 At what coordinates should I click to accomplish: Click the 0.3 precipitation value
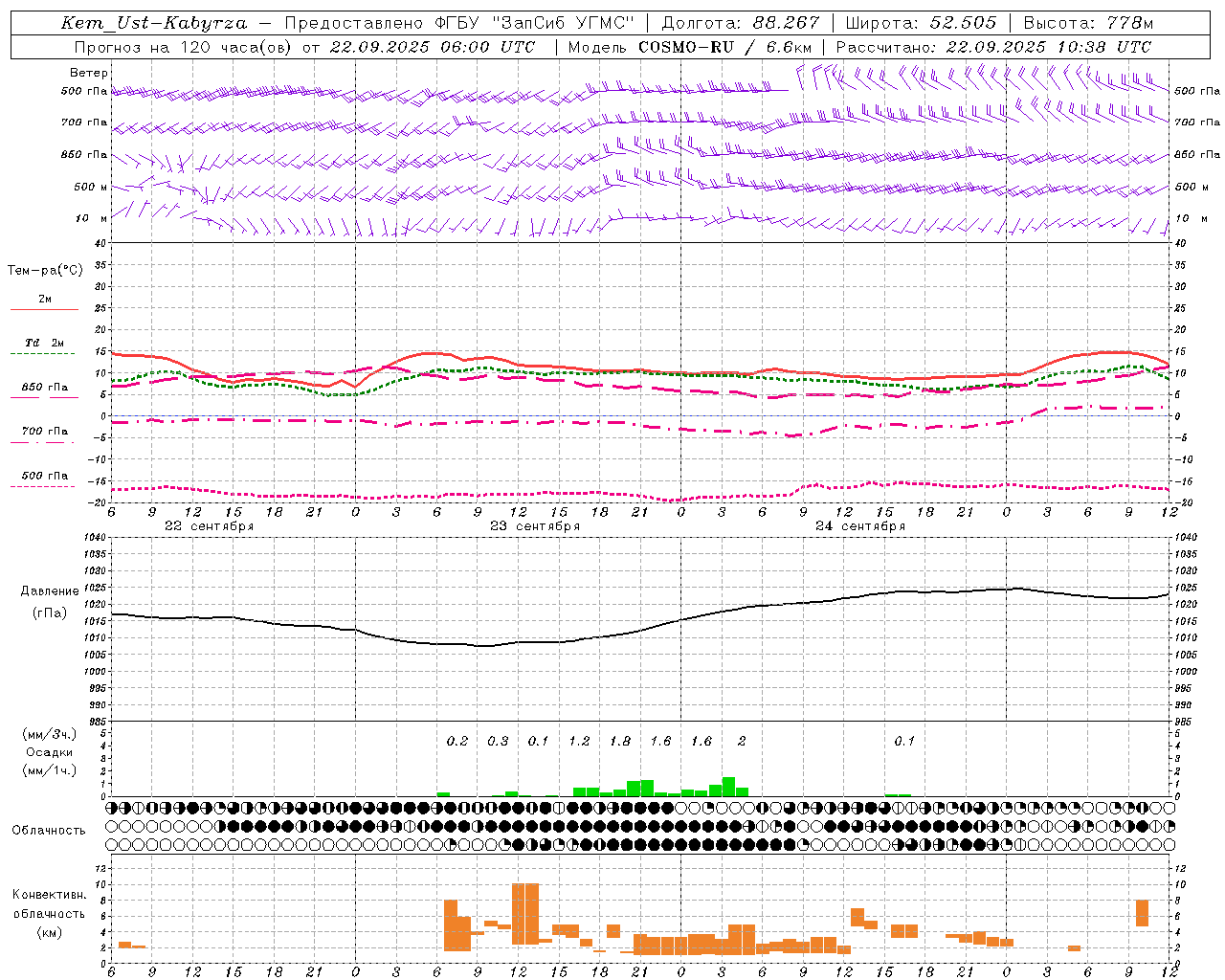tap(498, 742)
